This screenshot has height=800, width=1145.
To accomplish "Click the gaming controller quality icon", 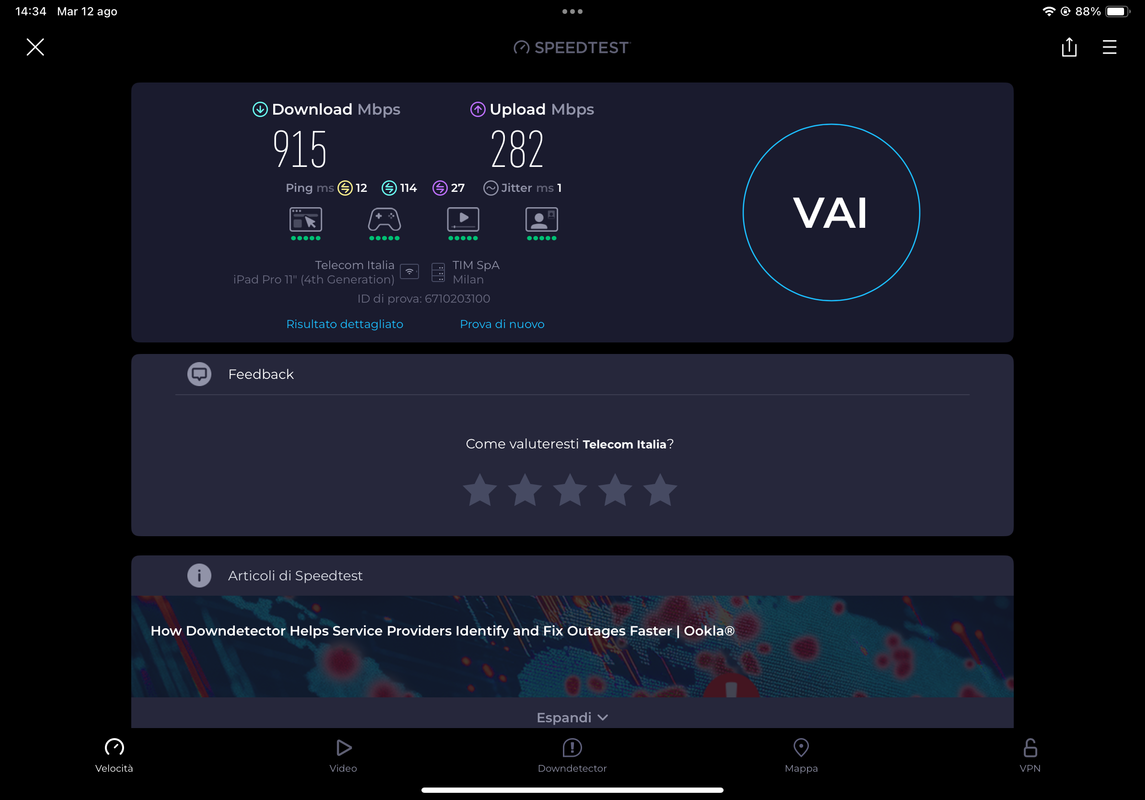I will click(x=384, y=220).
